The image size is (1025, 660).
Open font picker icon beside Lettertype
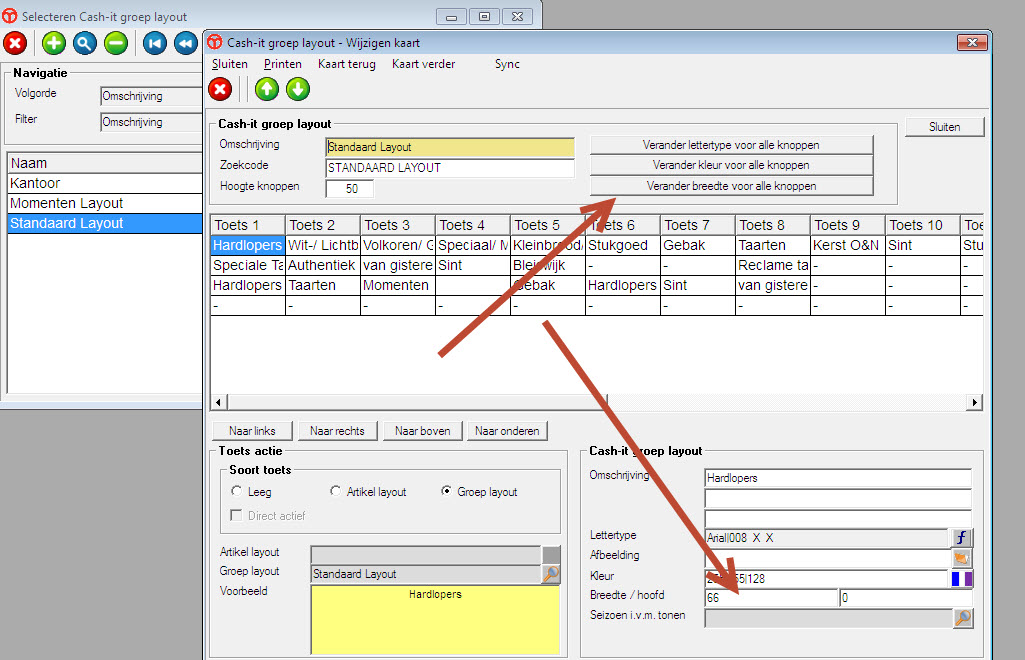(x=962, y=538)
